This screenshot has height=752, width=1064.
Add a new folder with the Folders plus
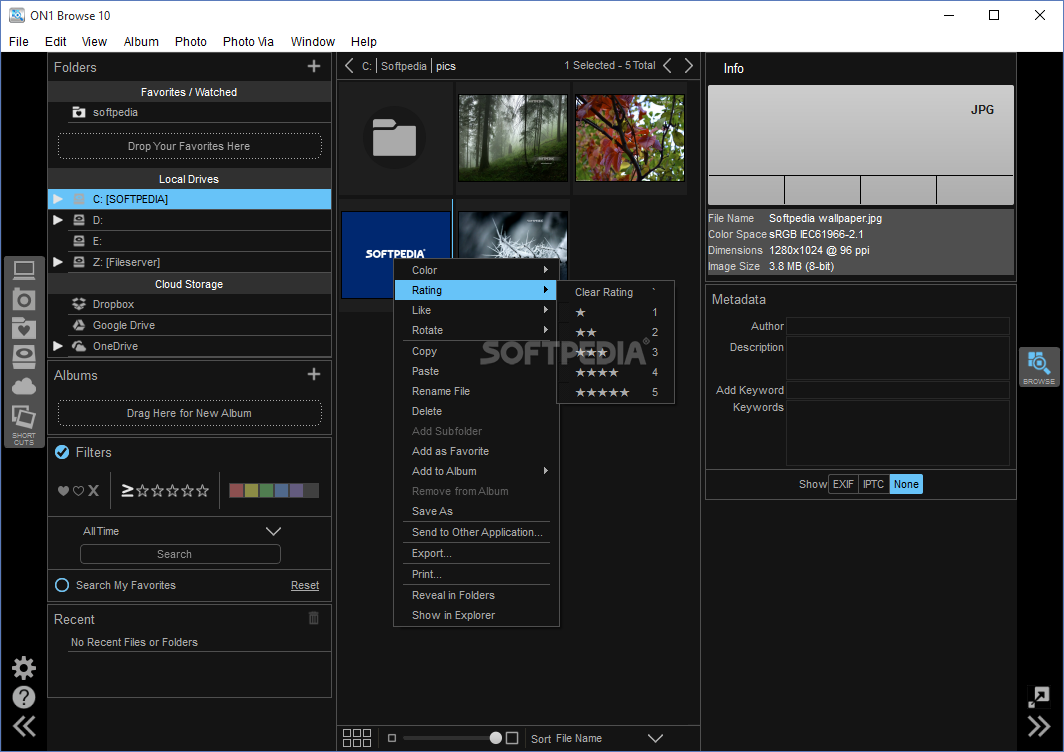tap(314, 66)
